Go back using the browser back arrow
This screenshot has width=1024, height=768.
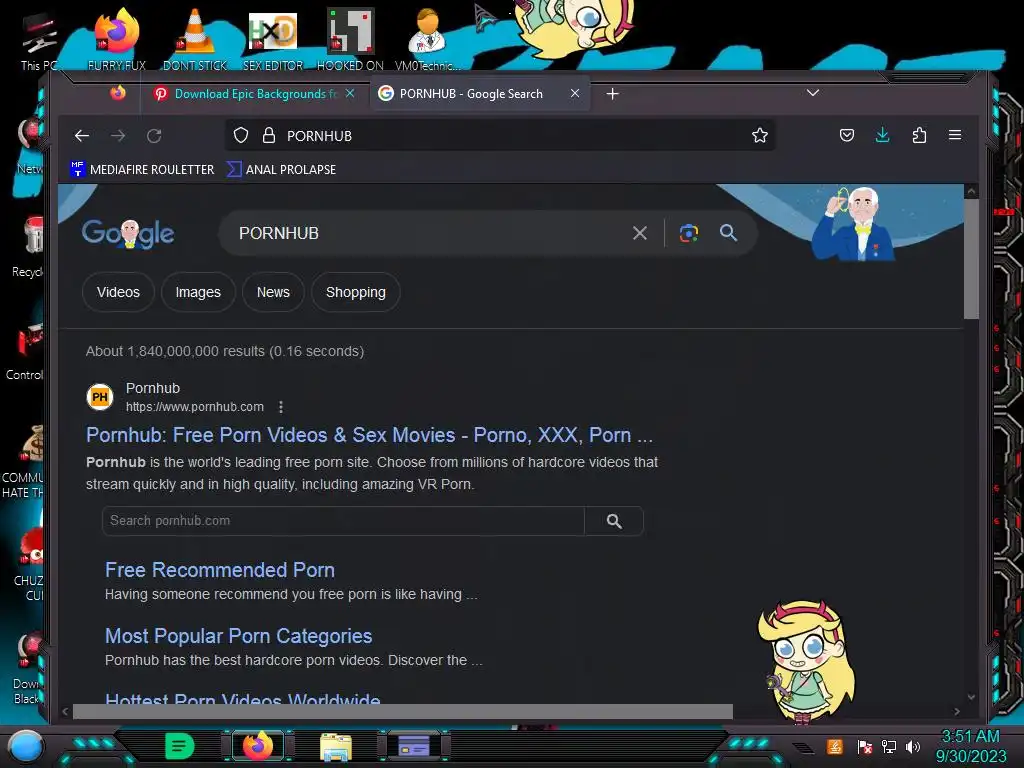(x=82, y=136)
